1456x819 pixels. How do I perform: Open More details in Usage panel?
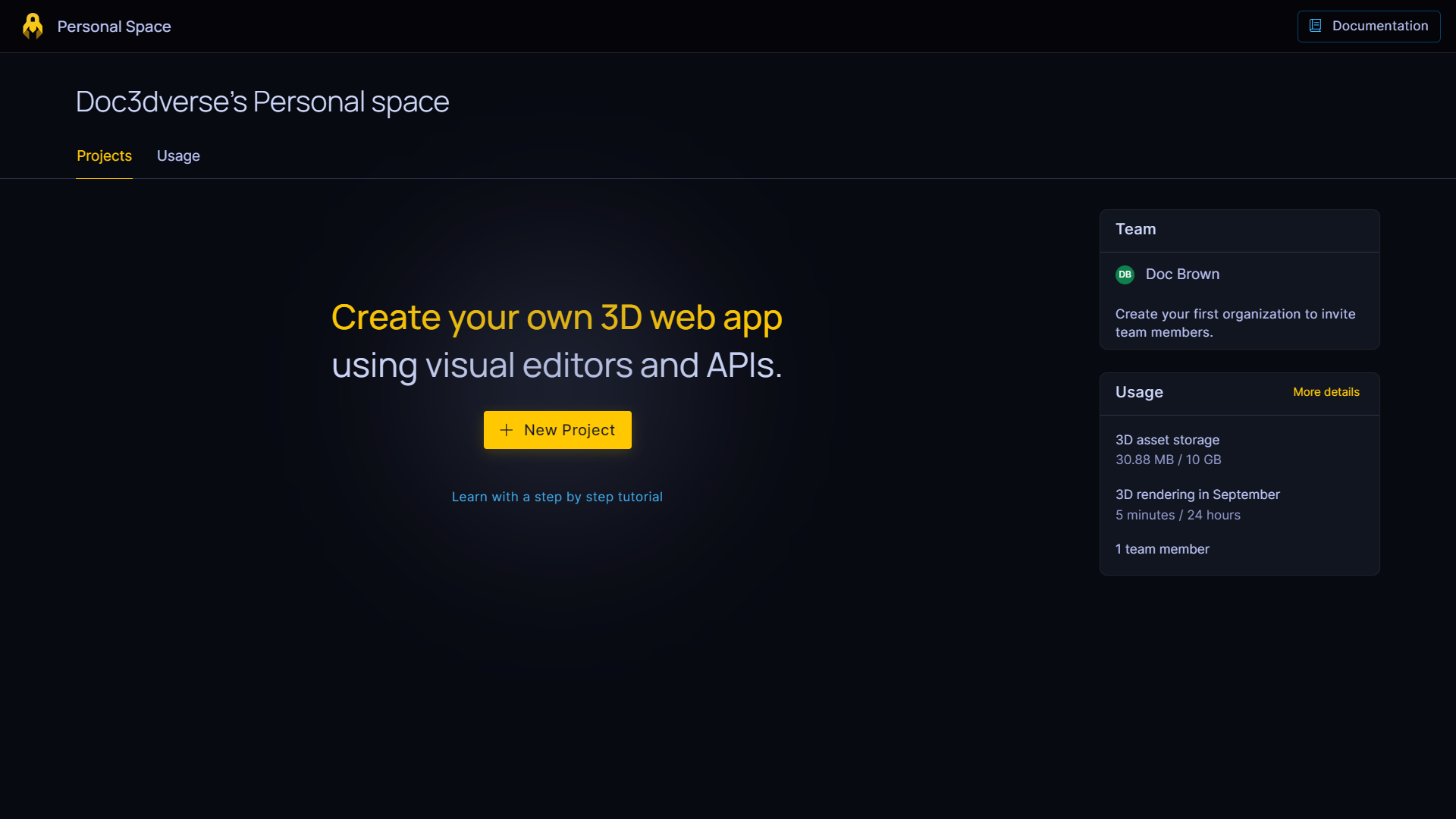pyautogui.click(x=1326, y=392)
